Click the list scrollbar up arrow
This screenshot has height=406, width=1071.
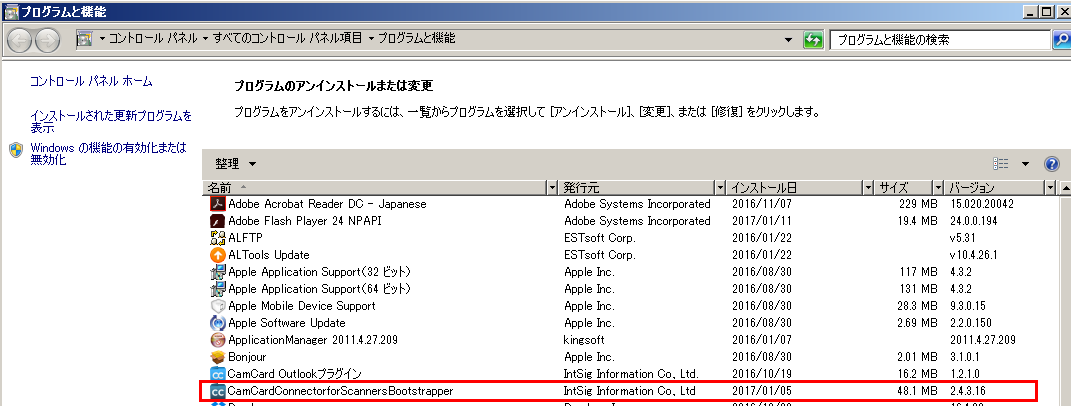[1066, 187]
